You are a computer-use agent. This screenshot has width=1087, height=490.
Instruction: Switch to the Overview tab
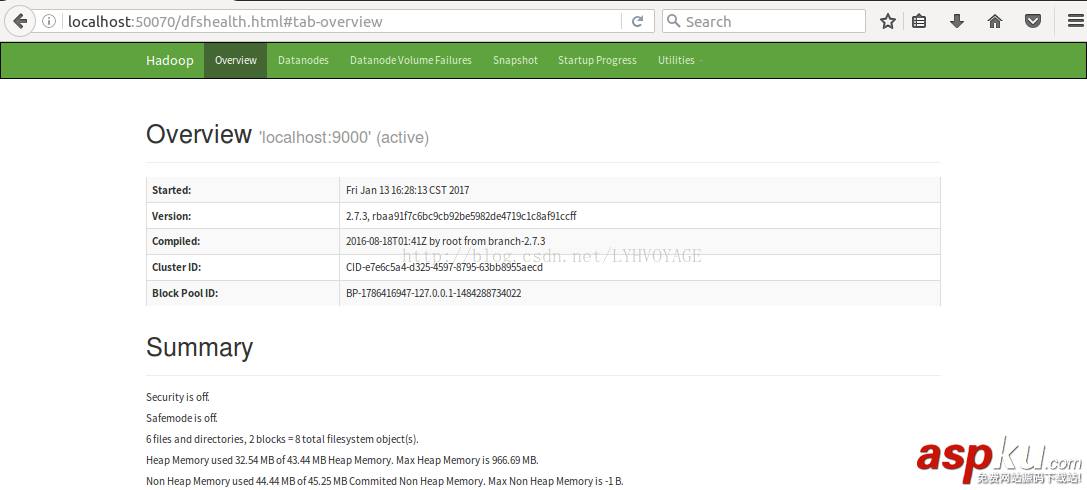click(x=236, y=60)
